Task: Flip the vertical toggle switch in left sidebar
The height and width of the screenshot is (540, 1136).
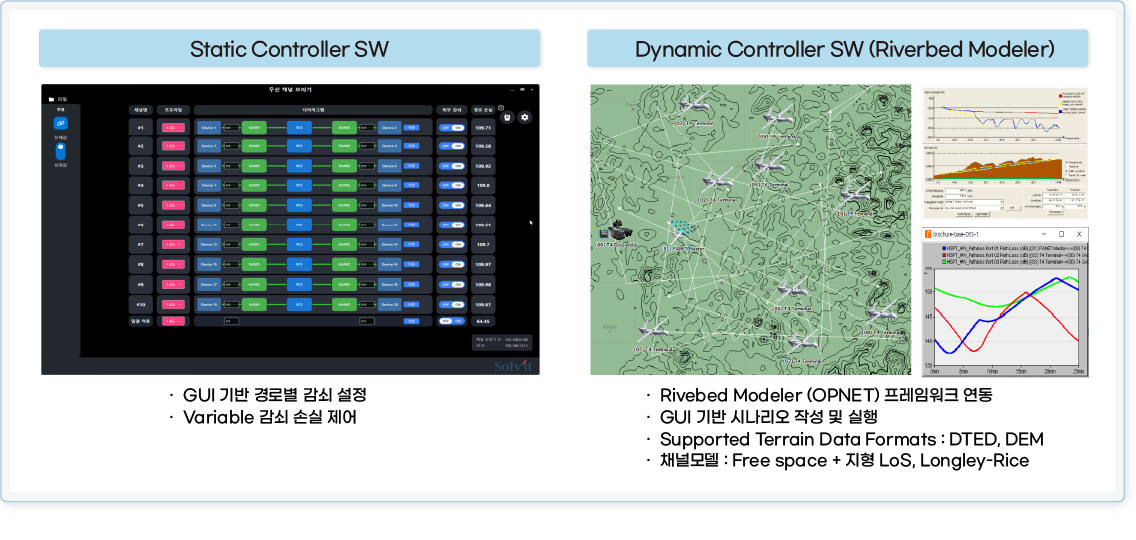Action: pos(61,151)
